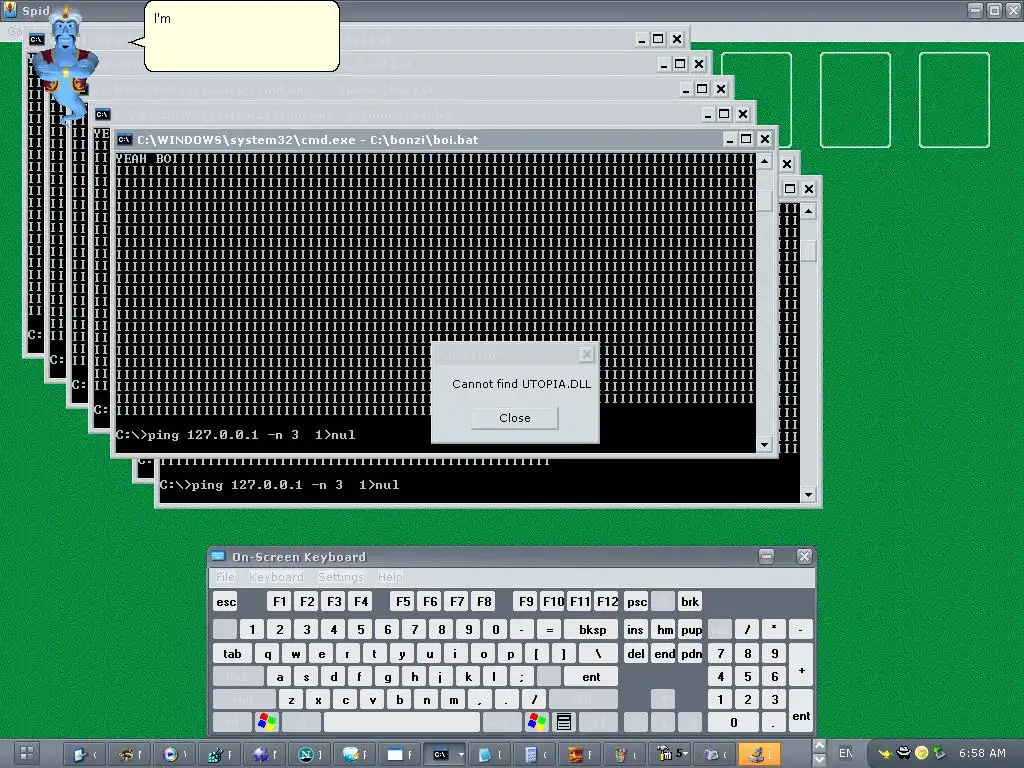Image resolution: width=1024 pixels, height=768 pixels.
Task: Open the File menu in On-Screen Keyboard
Action: [x=225, y=577]
